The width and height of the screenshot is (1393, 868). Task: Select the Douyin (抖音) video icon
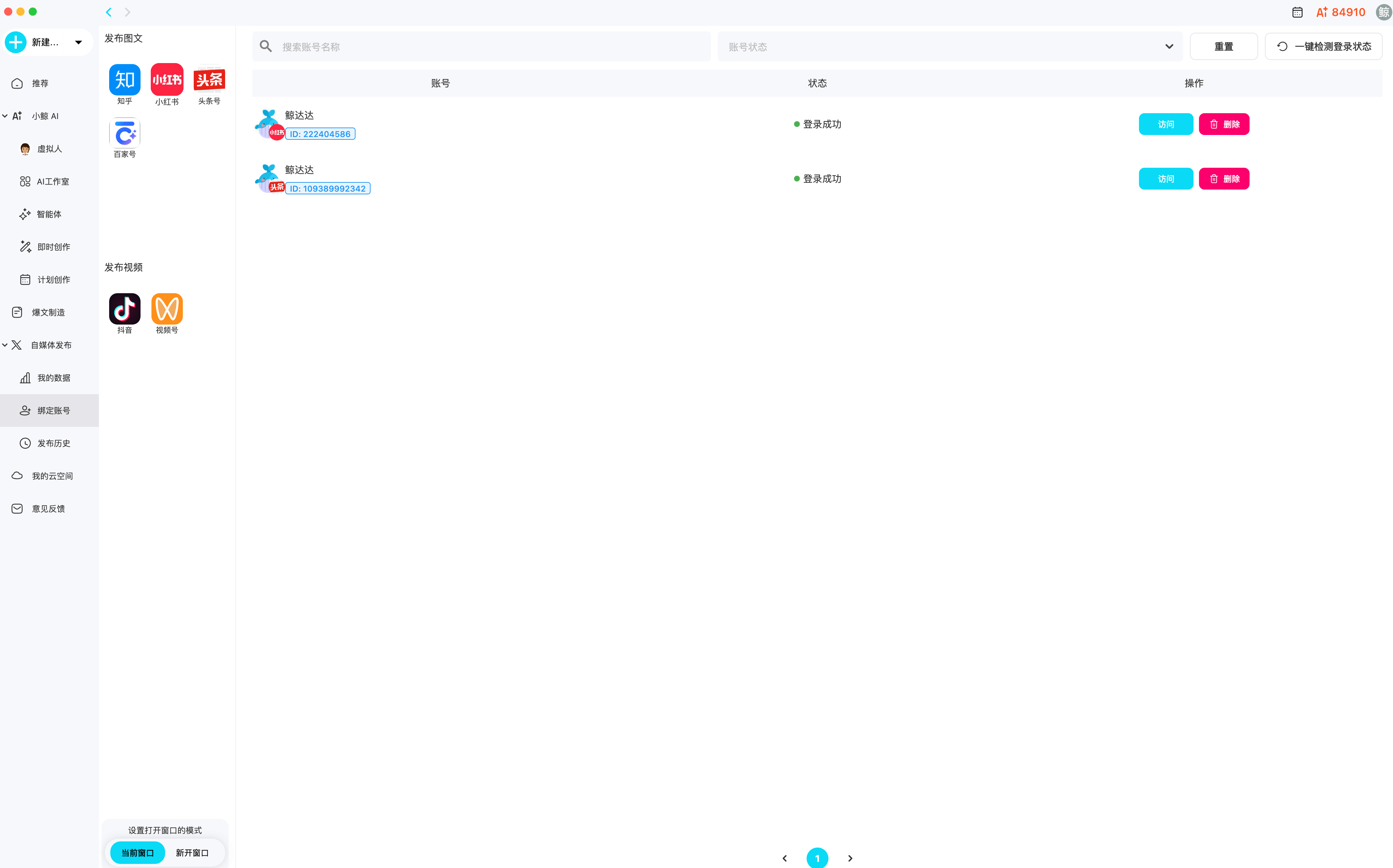[x=124, y=309]
